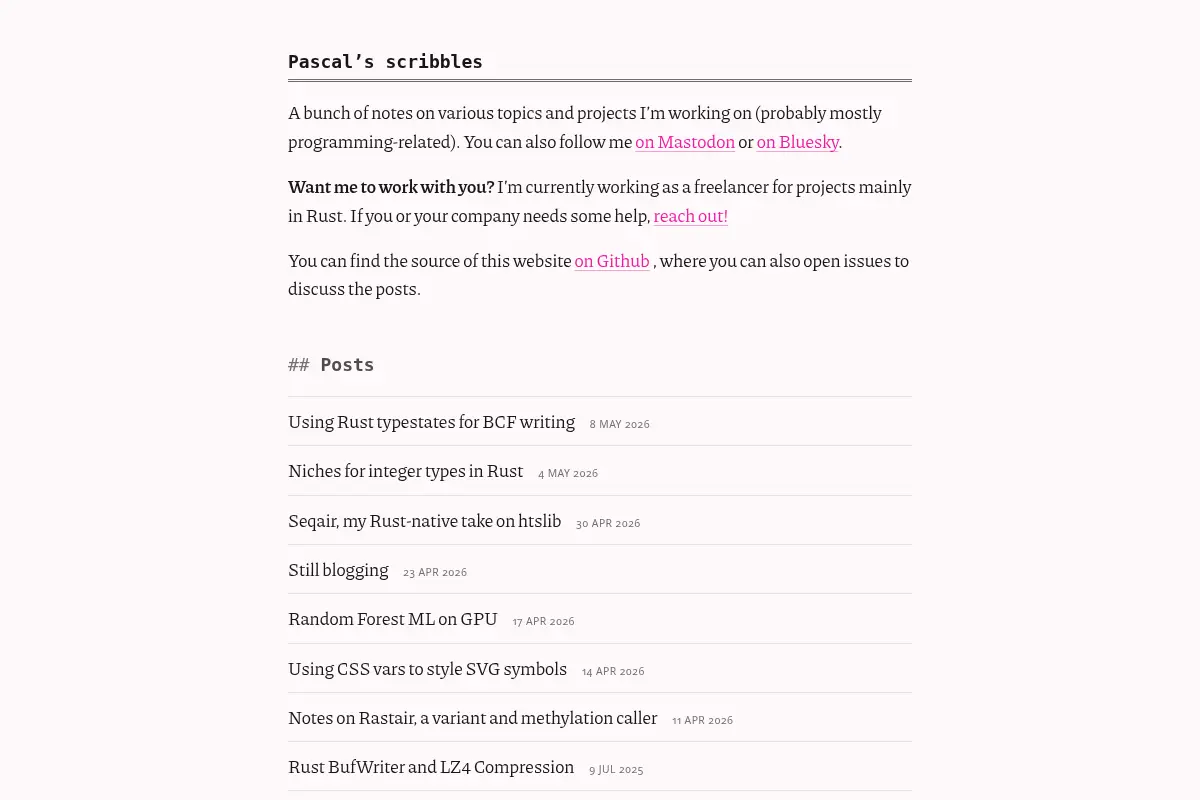This screenshot has width=1200, height=800.
Task: Click the "Want me to work with you?" text
Action: point(391,187)
